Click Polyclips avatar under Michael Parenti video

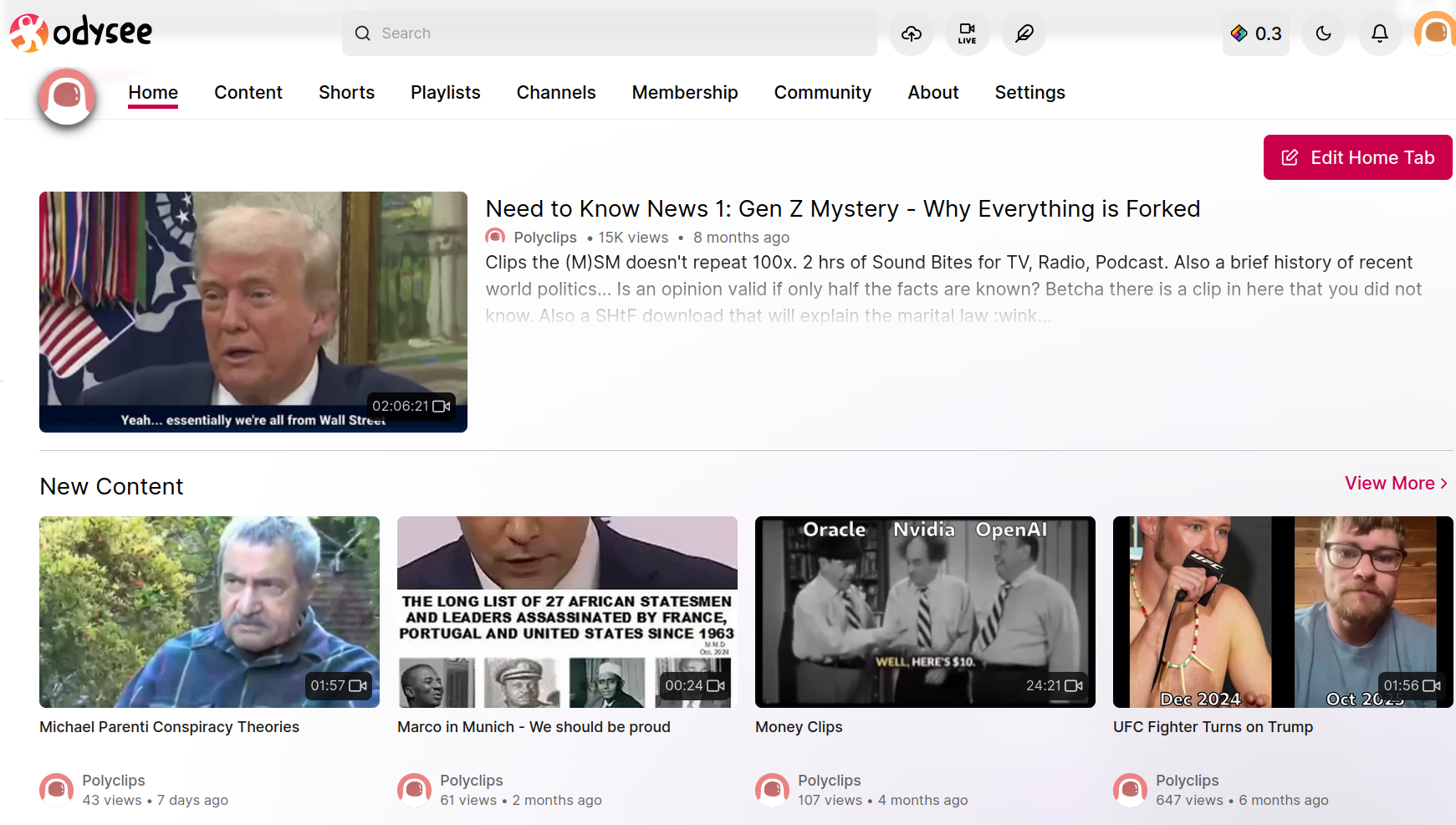(57, 790)
